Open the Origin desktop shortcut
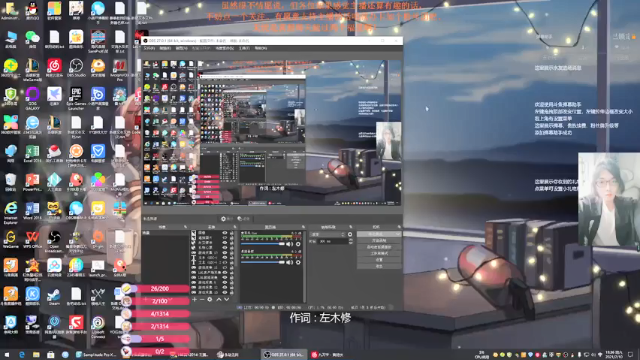Image resolution: width=640 pixels, height=360 pixels. click(98, 239)
